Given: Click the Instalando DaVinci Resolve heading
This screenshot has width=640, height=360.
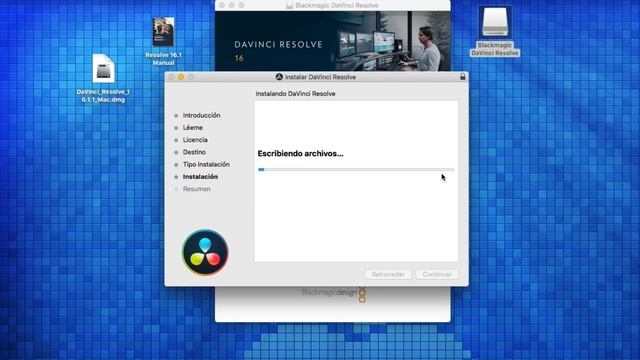Looking at the screenshot, I should pyautogui.click(x=296, y=94).
